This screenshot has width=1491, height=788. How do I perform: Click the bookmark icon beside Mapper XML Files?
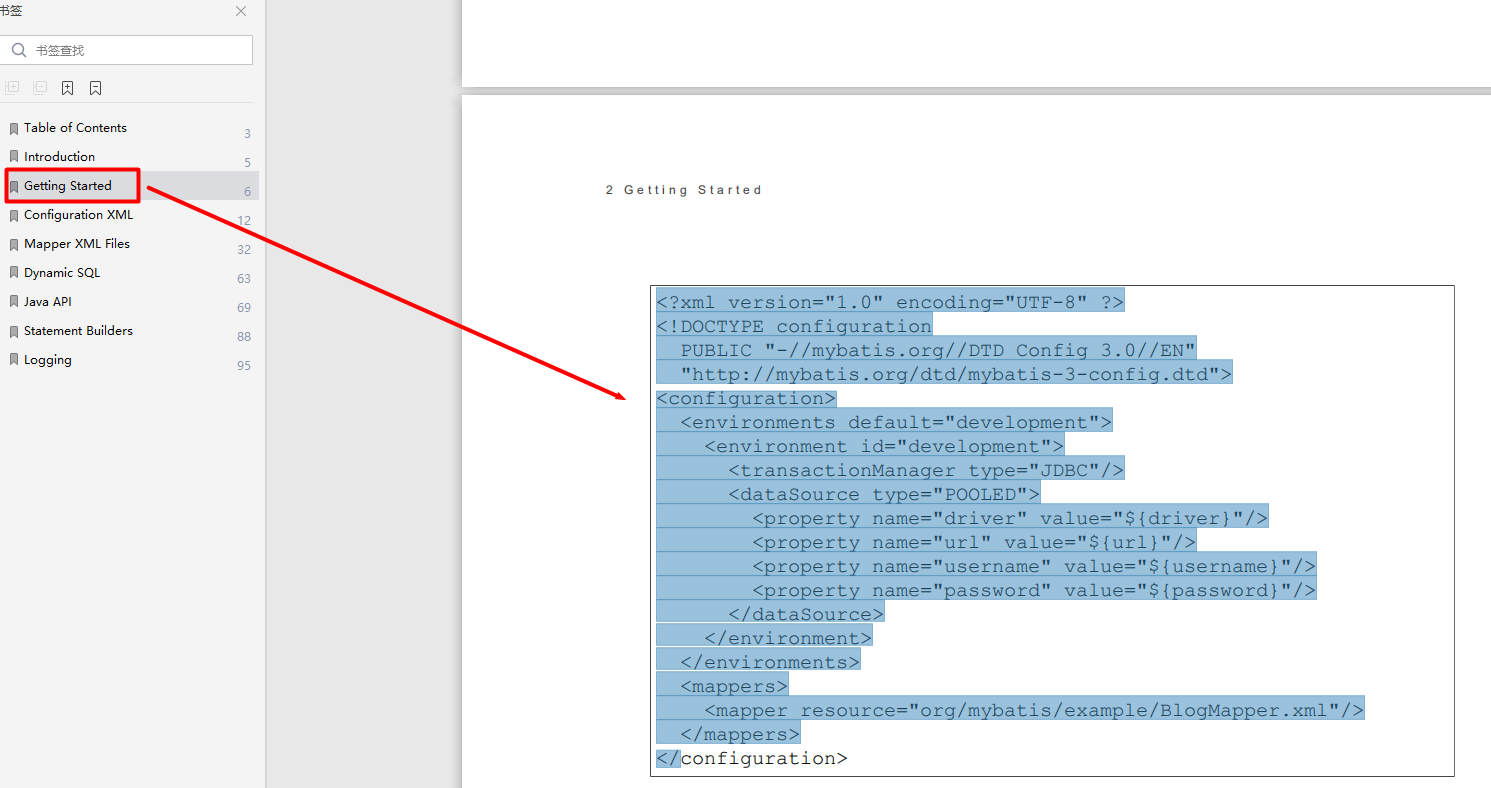point(14,245)
